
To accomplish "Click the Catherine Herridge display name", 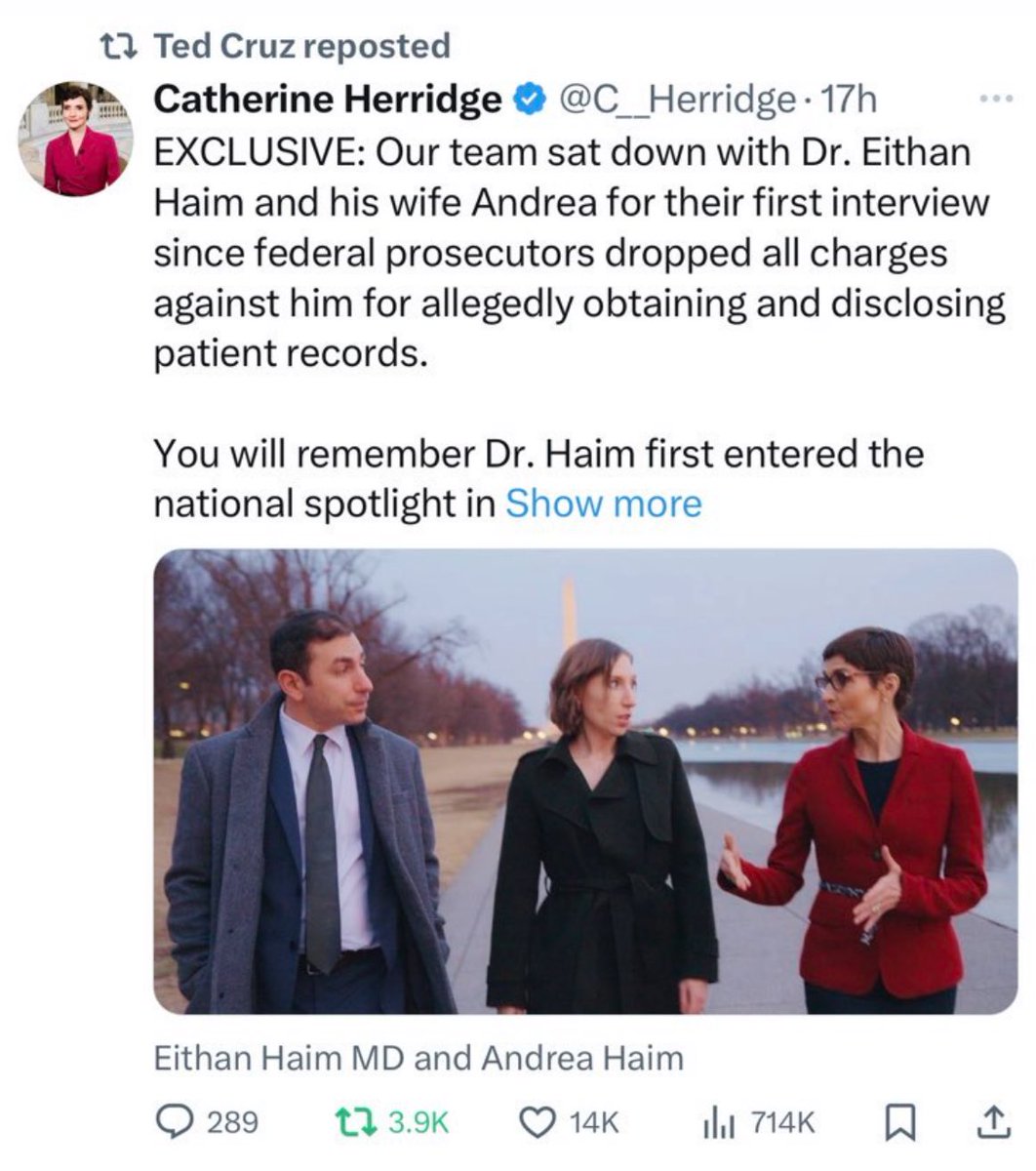I will [x=328, y=100].
